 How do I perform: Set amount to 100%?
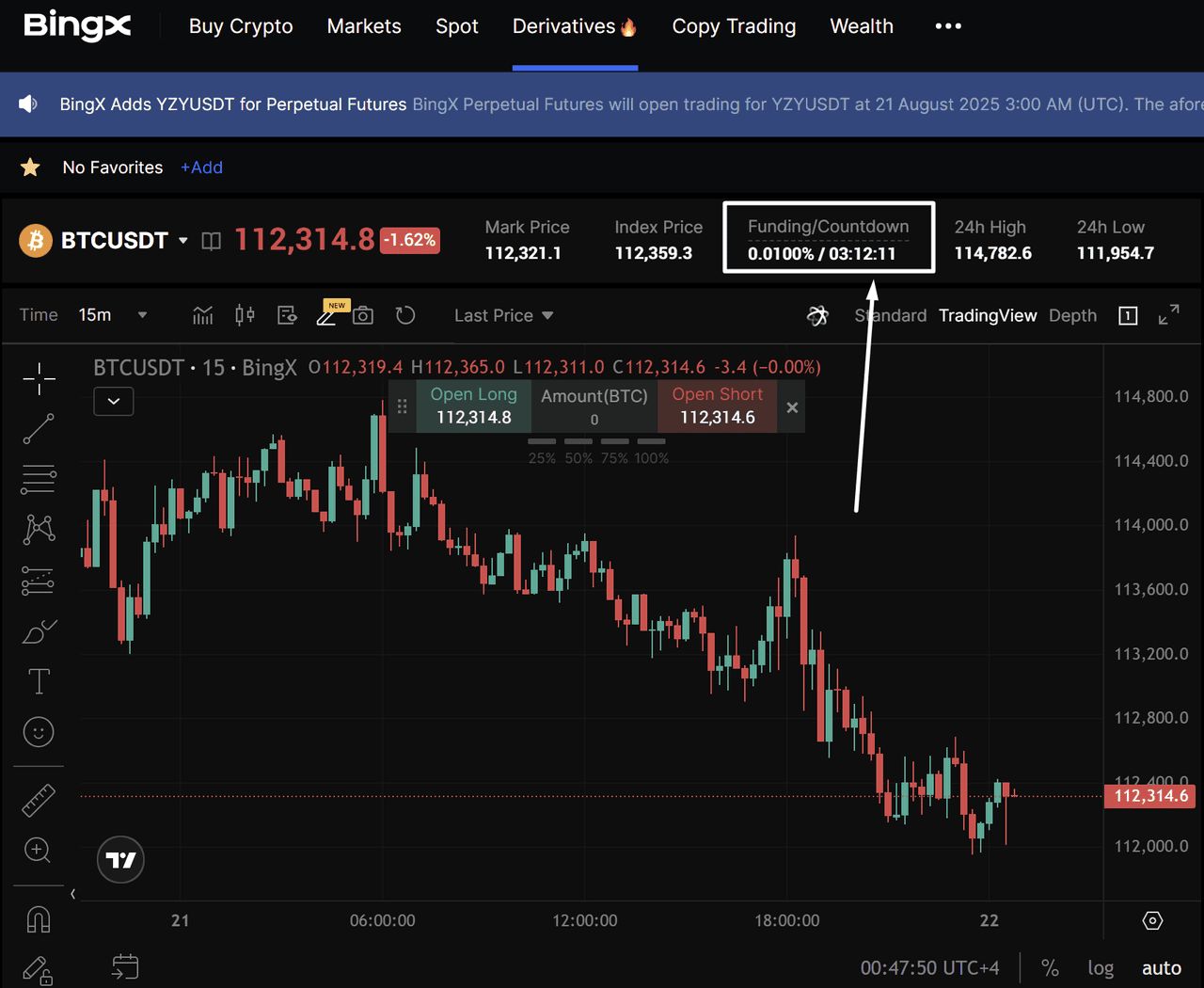[x=651, y=452]
